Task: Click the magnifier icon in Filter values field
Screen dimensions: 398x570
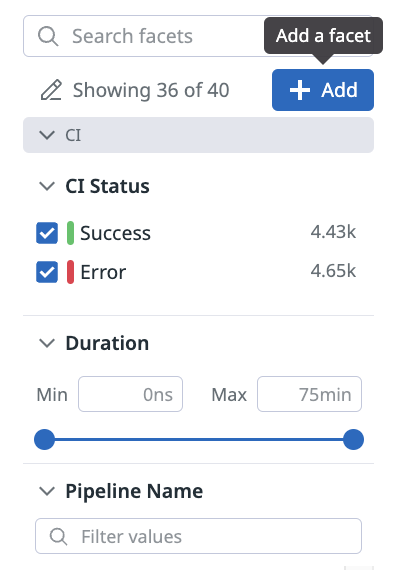Action: [59, 536]
